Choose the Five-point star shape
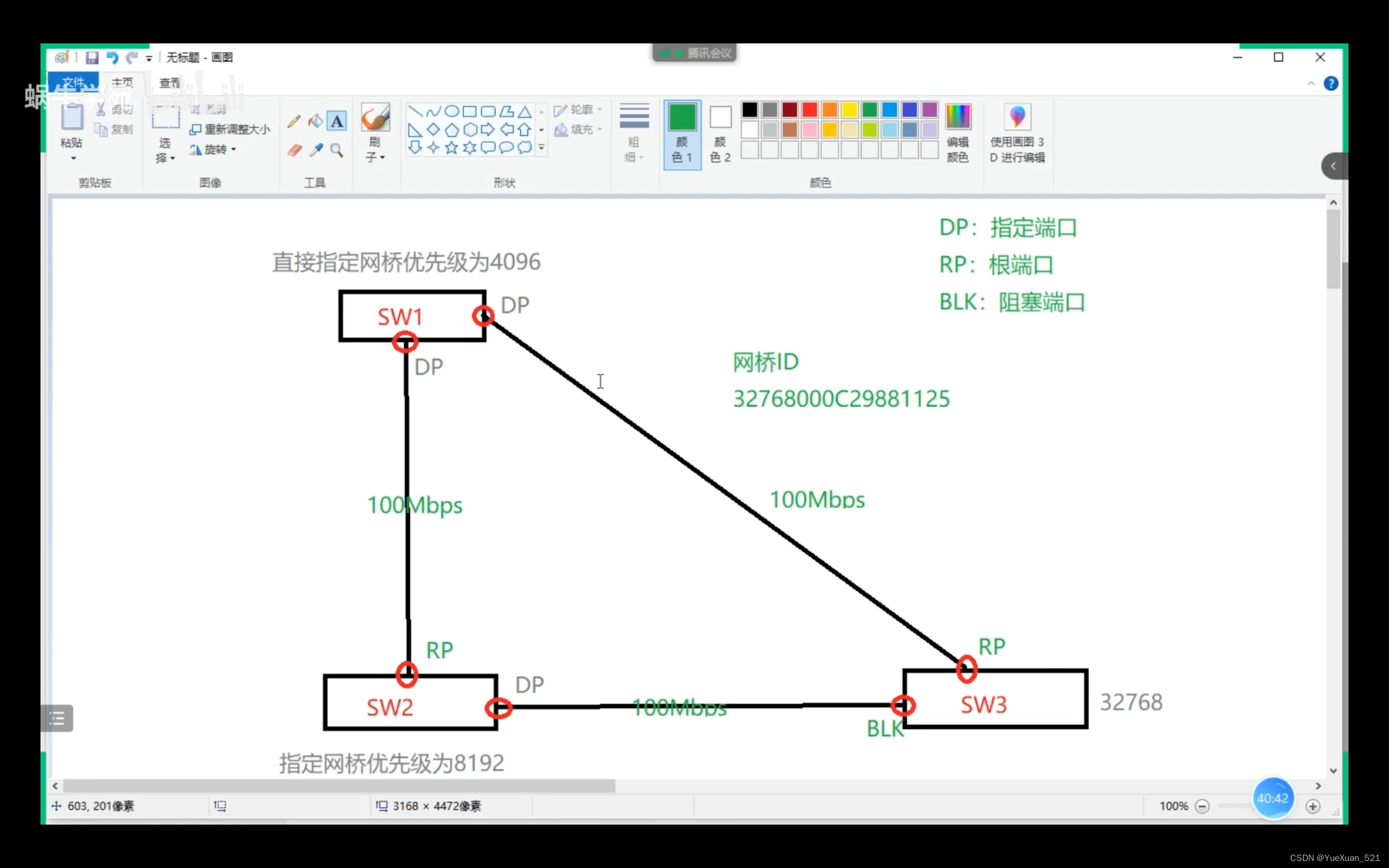 [x=452, y=148]
